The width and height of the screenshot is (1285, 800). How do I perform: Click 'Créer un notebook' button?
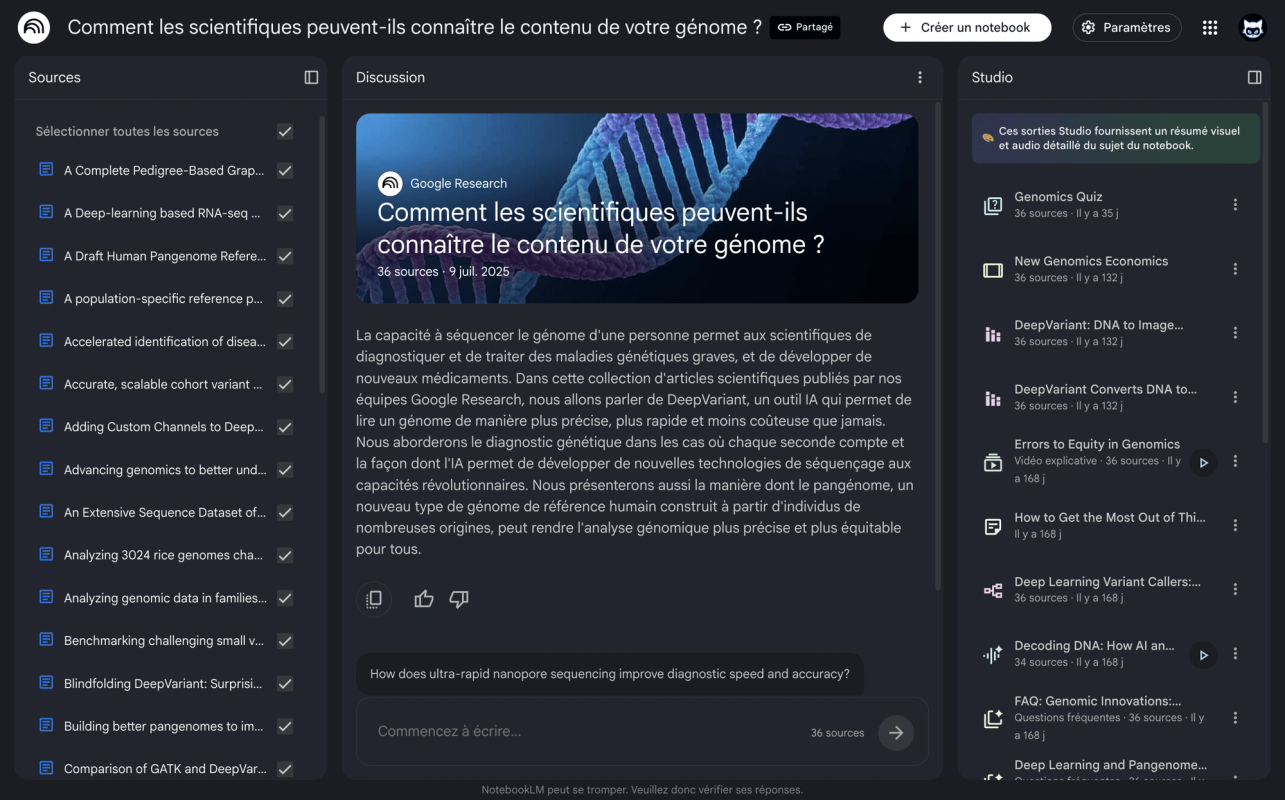point(967,28)
